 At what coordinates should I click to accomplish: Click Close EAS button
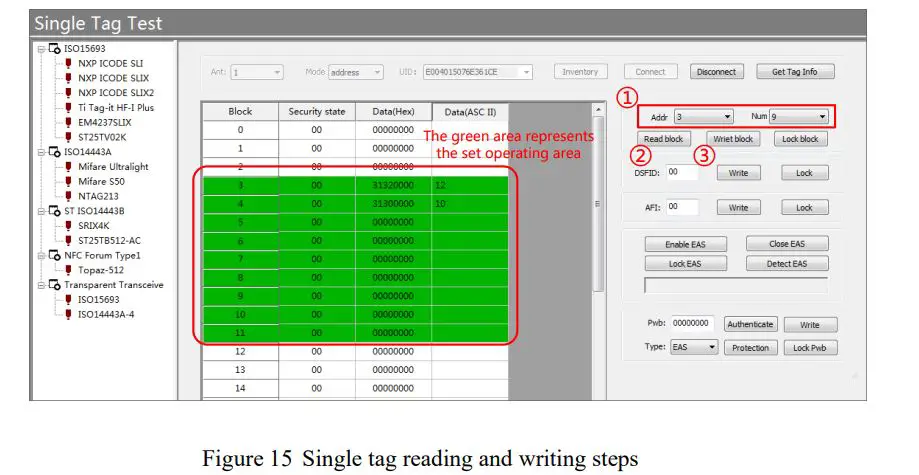[787, 244]
